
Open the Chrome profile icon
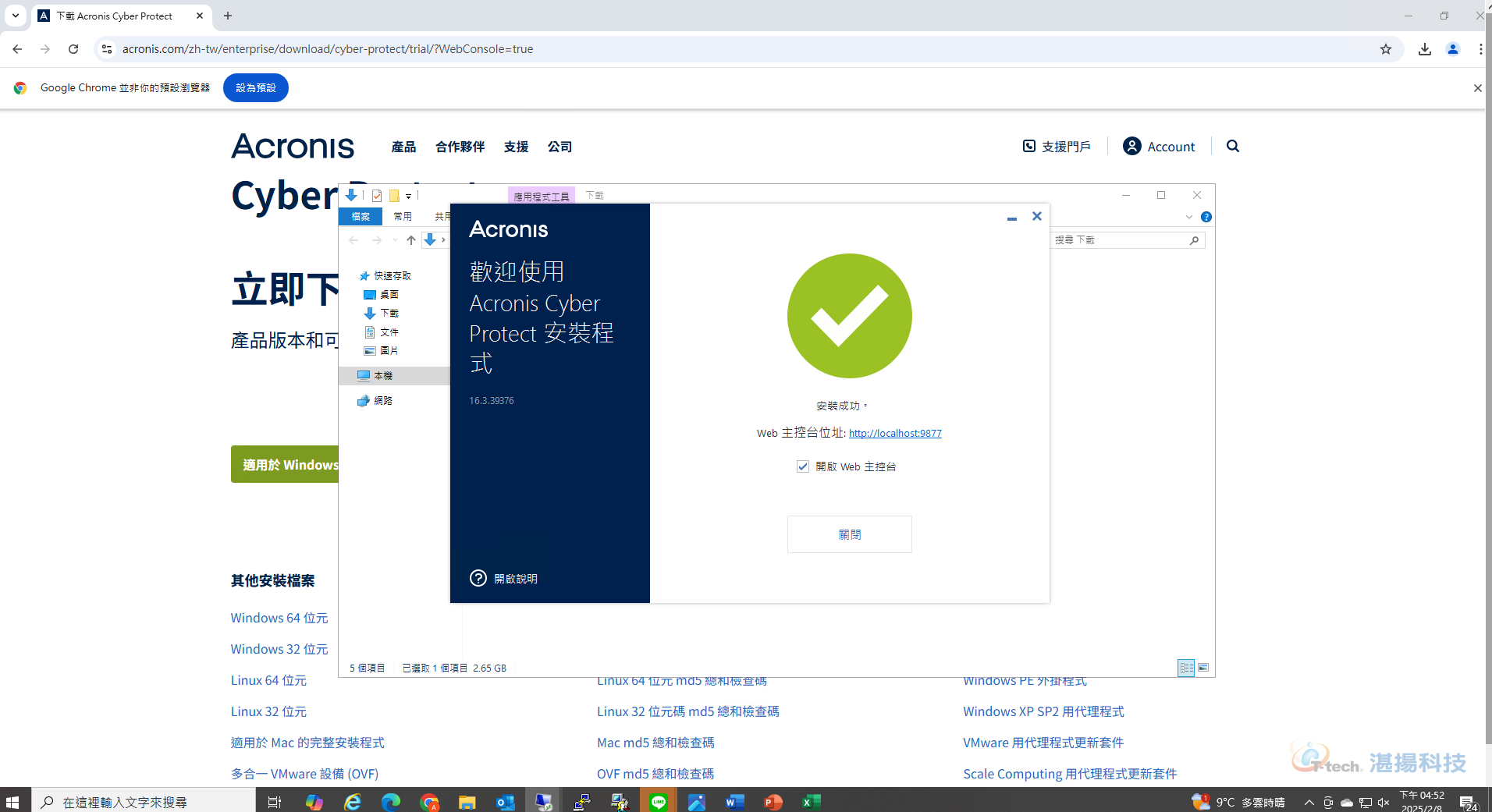[1453, 49]
